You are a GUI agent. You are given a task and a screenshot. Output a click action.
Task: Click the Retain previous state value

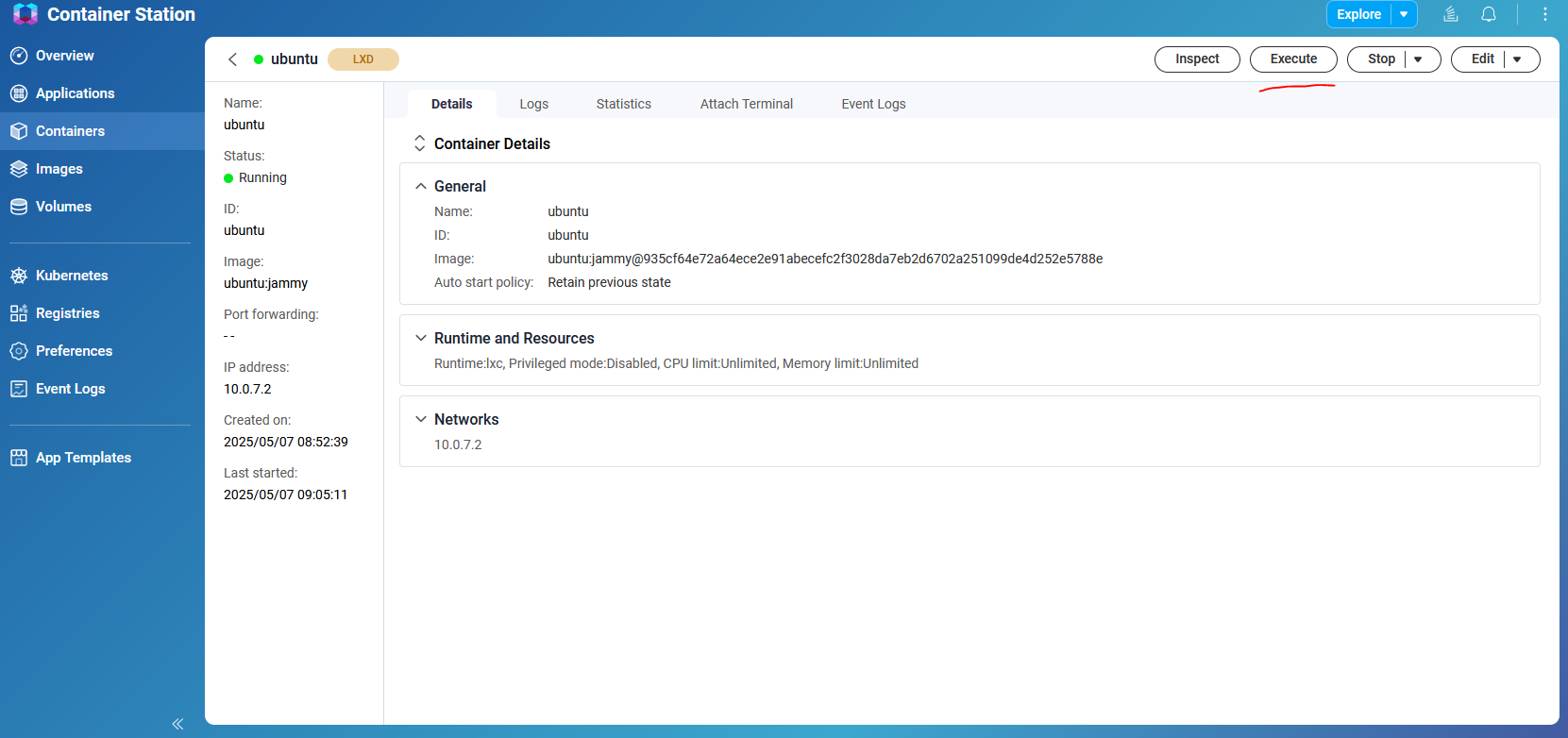pos(610,282)
